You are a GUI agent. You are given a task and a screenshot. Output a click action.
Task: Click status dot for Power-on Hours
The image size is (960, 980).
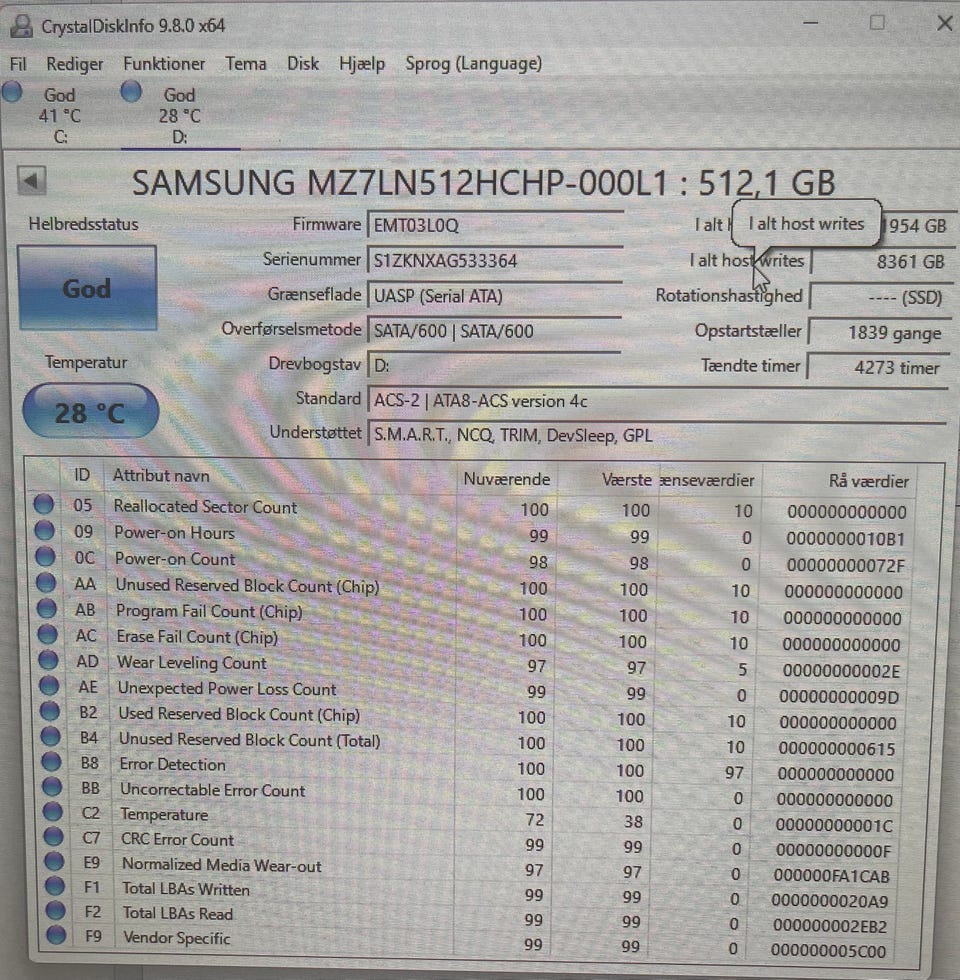point(44,531)
